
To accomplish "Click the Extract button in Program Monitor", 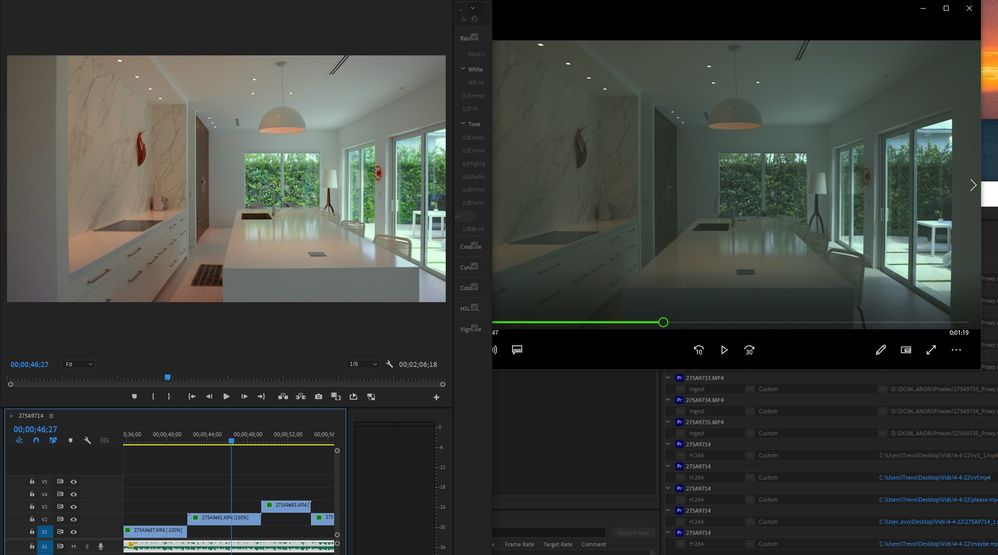I will point(300,397).
